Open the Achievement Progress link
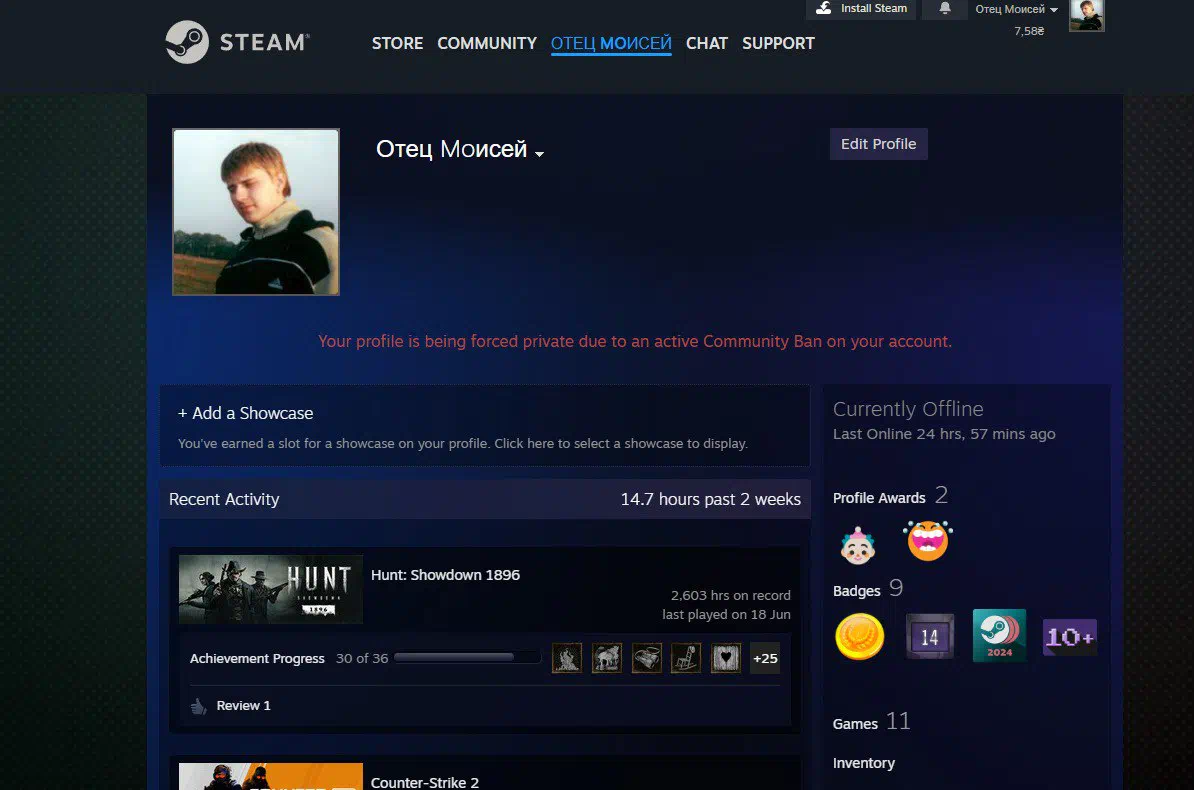This screenshot has width=1194, height=790. (x=257, y=658)
